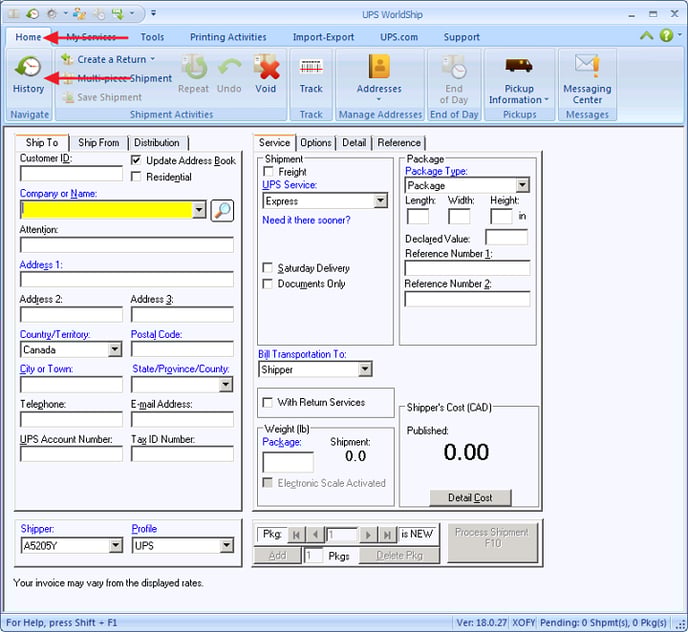
Task: Click the Postal Code input field
Action: tap(181, 350)
